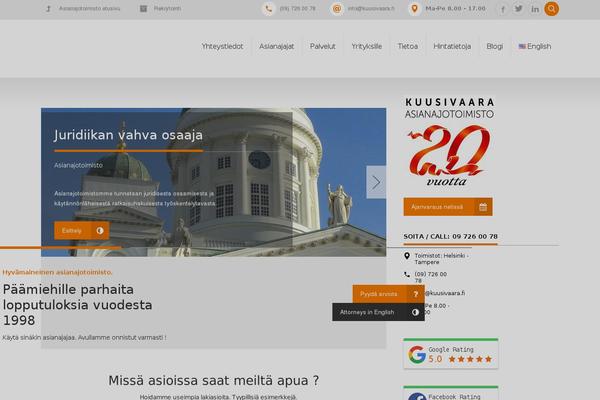Click the map pin icon beside opening hours
The height and width of the screenshot is (400, 600).
414,8
